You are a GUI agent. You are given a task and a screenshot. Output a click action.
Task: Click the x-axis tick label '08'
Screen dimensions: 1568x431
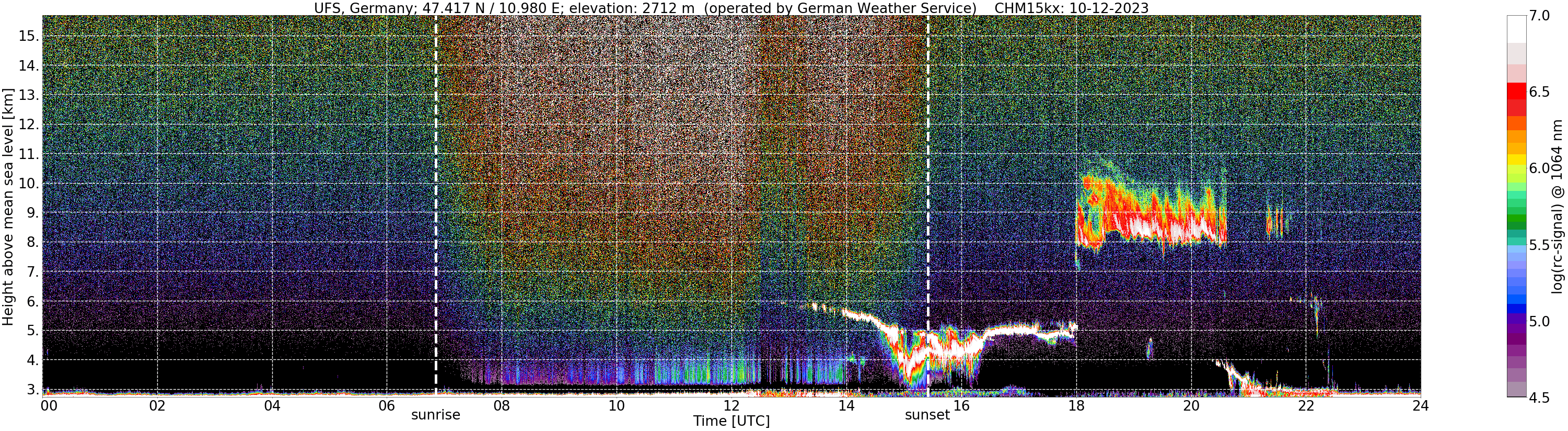click(502, 405)
